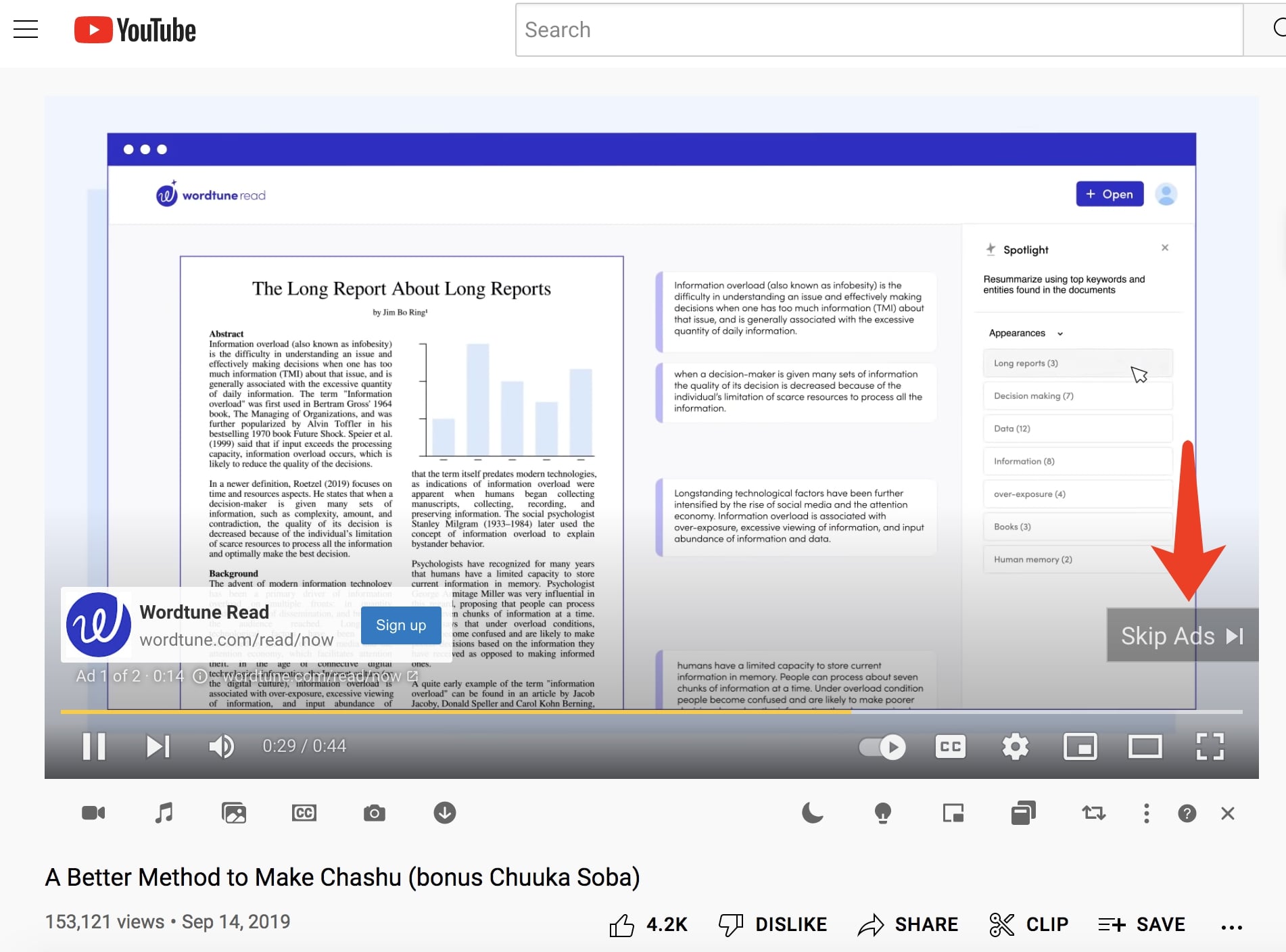Select the CLIP option under the video
Viewport: 1286px width, 952px height.
click(x=1028, y=924)
